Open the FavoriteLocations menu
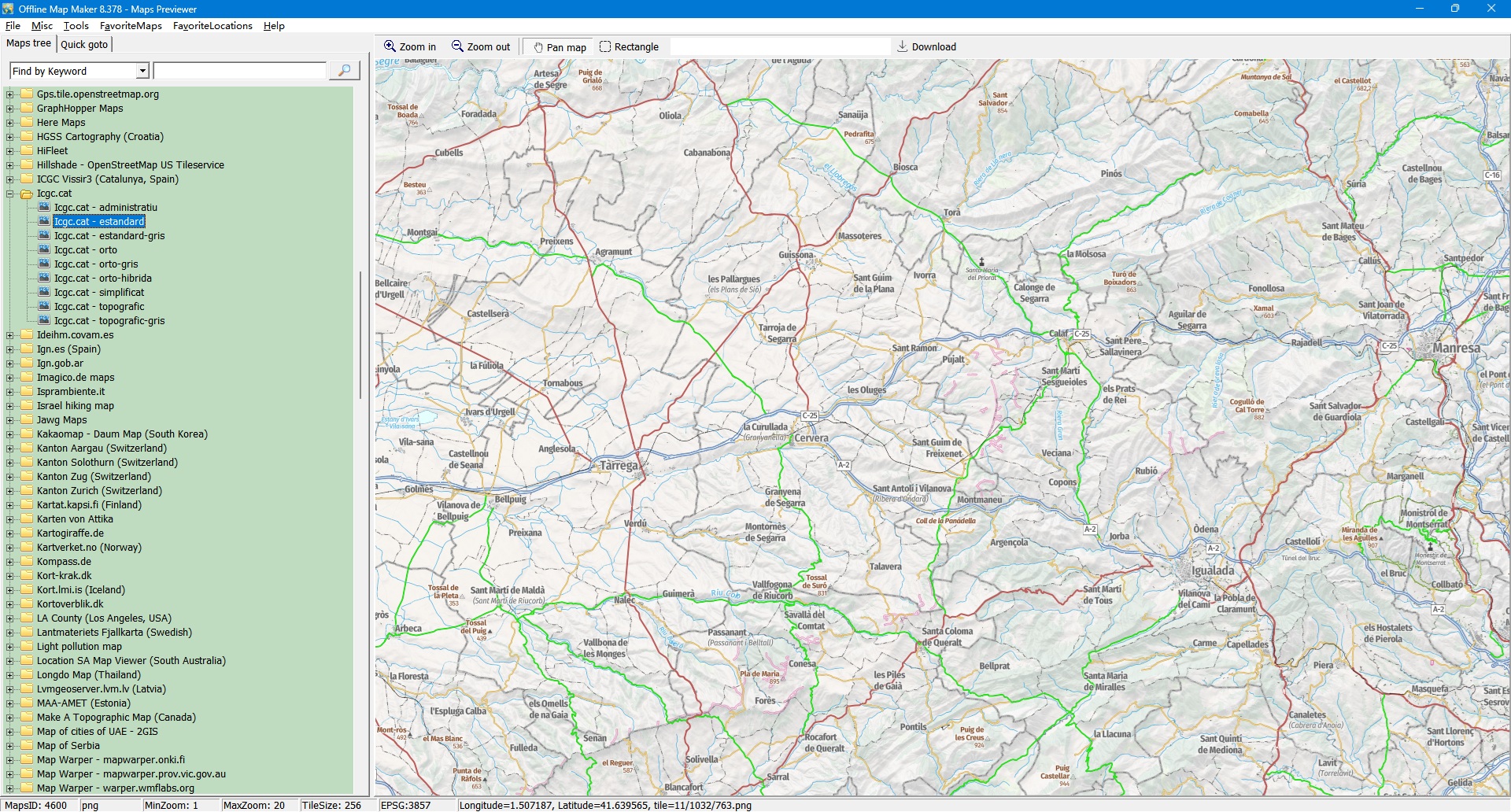The height and width of the screenshot is (812, 1511). (x=212, y=26)
